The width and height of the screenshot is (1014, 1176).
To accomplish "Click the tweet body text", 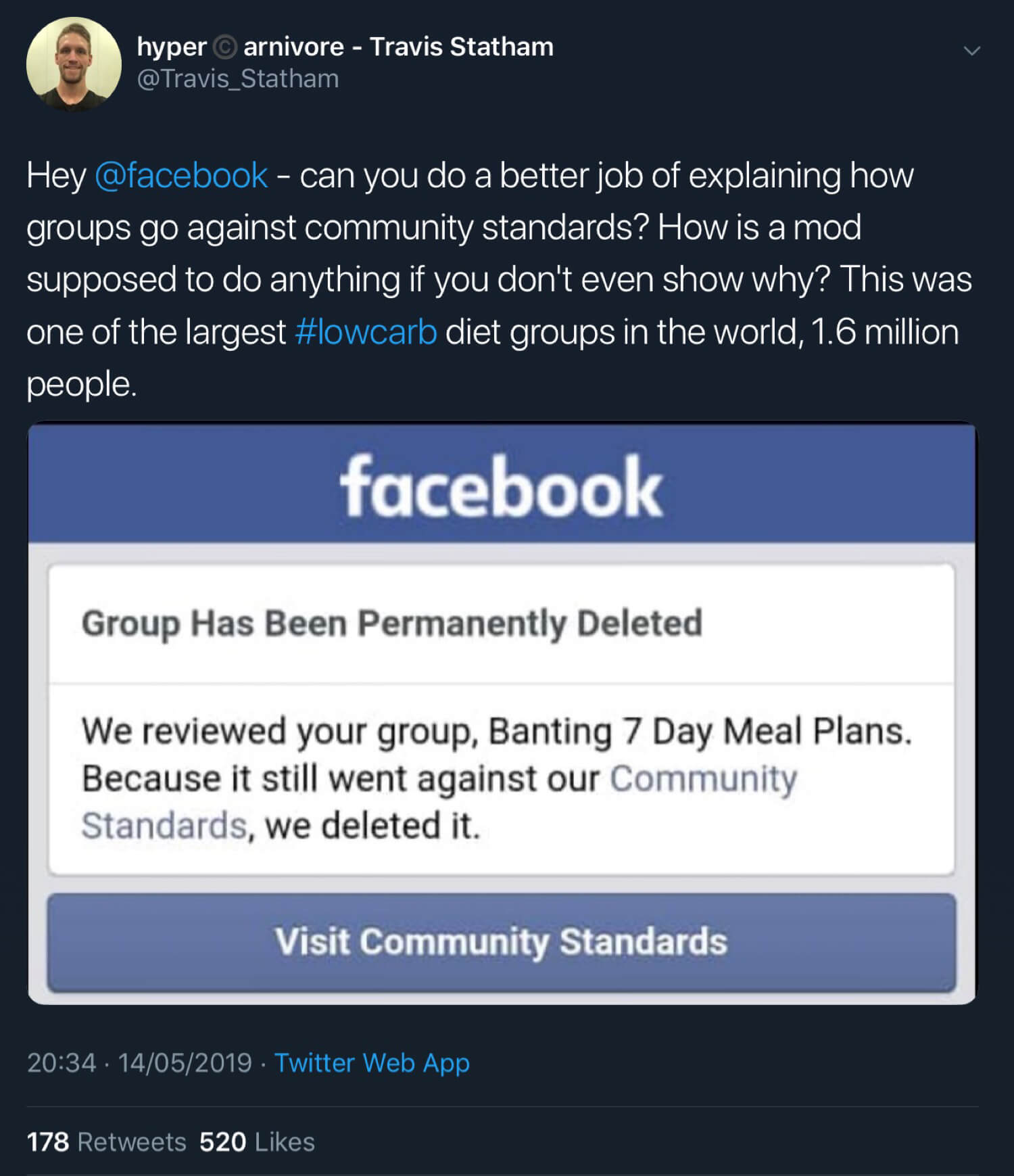I will point(500,279).
